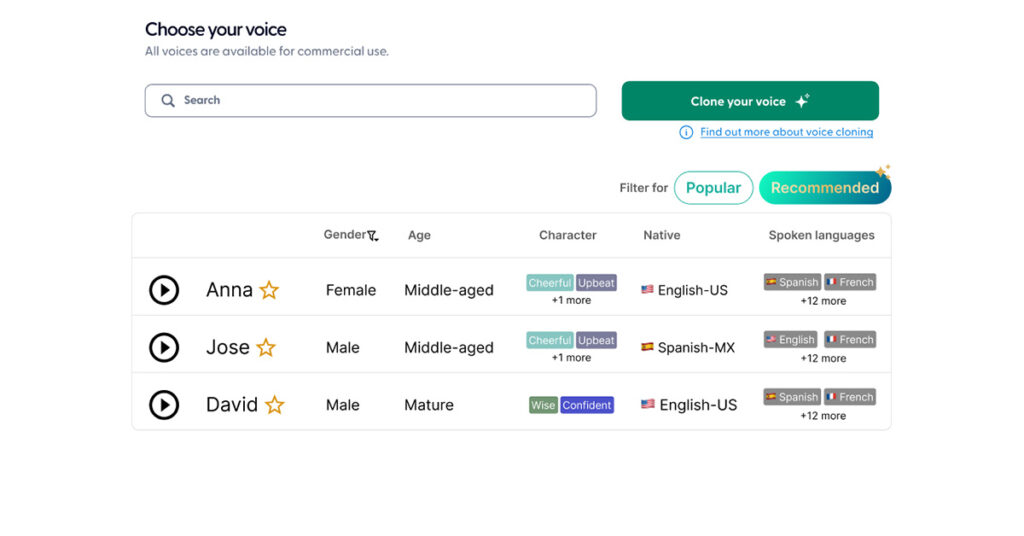The width and height of the screenshot is (1024, 536).
Task: Show David's '+12 more' languages
Action: tap(822, 415)
